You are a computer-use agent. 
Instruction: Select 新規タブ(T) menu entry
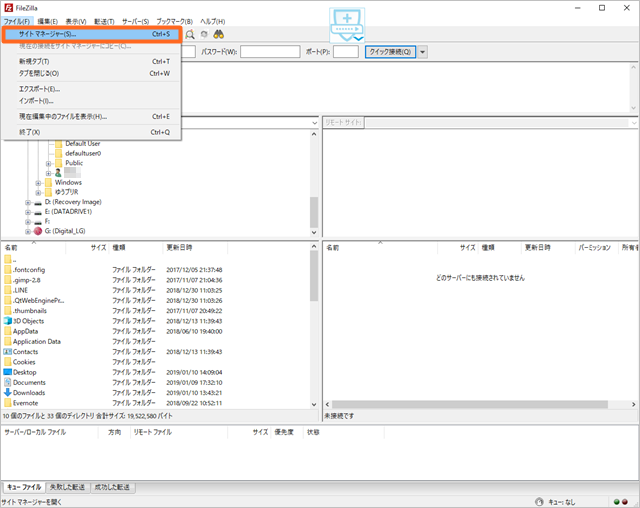point(38,62)
